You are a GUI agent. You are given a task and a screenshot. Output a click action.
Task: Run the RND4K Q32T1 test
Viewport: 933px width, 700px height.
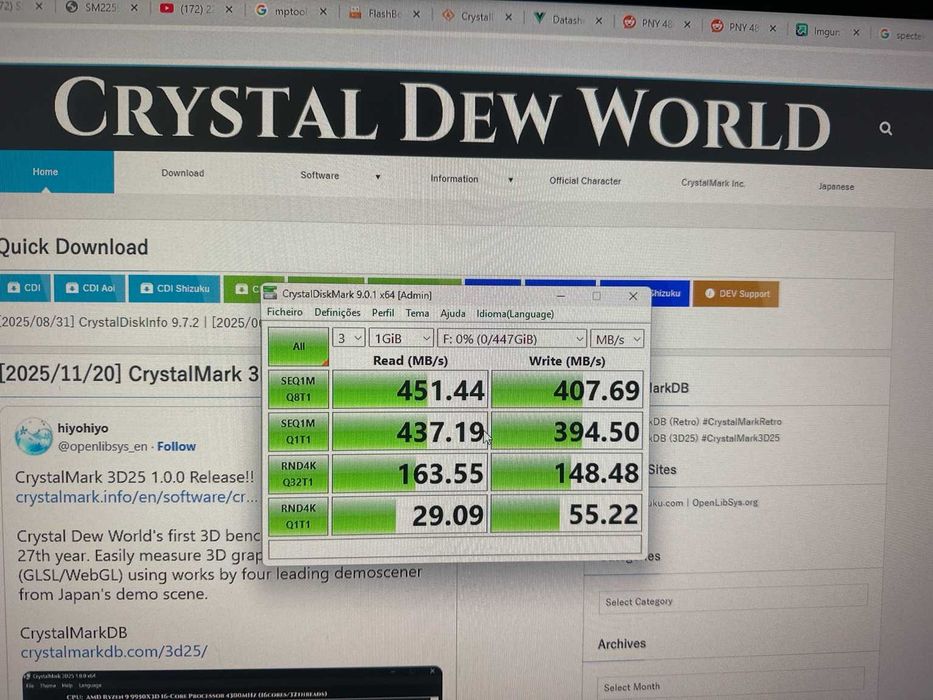pos(298,474)
